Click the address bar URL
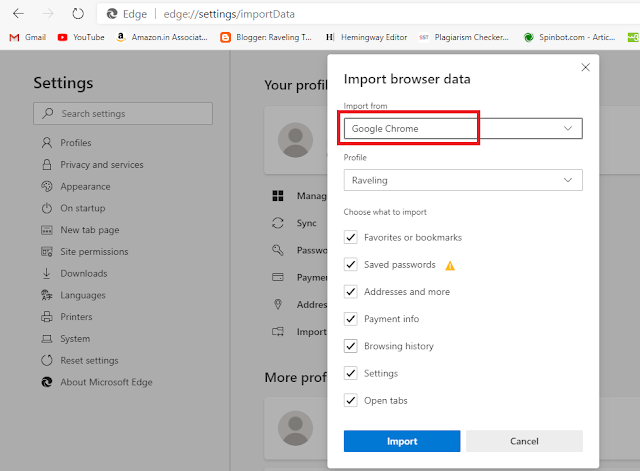The width and height of the screenshot is (640, 471). (229, 14)
